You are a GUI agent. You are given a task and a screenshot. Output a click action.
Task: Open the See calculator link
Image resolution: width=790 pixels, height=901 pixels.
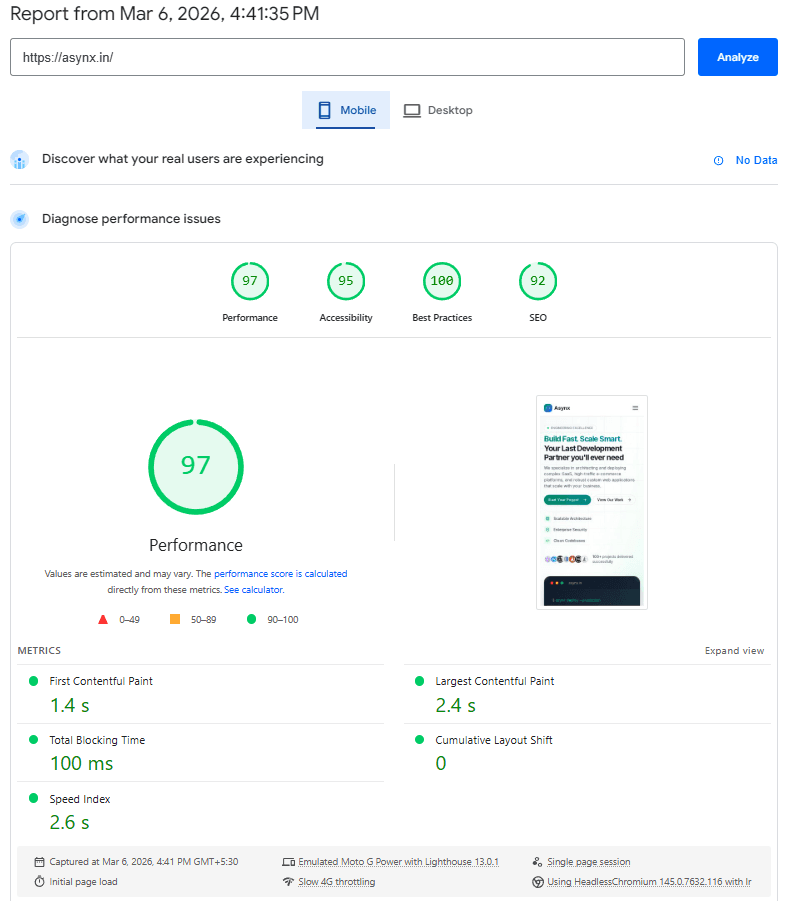(x=253, y=590)
